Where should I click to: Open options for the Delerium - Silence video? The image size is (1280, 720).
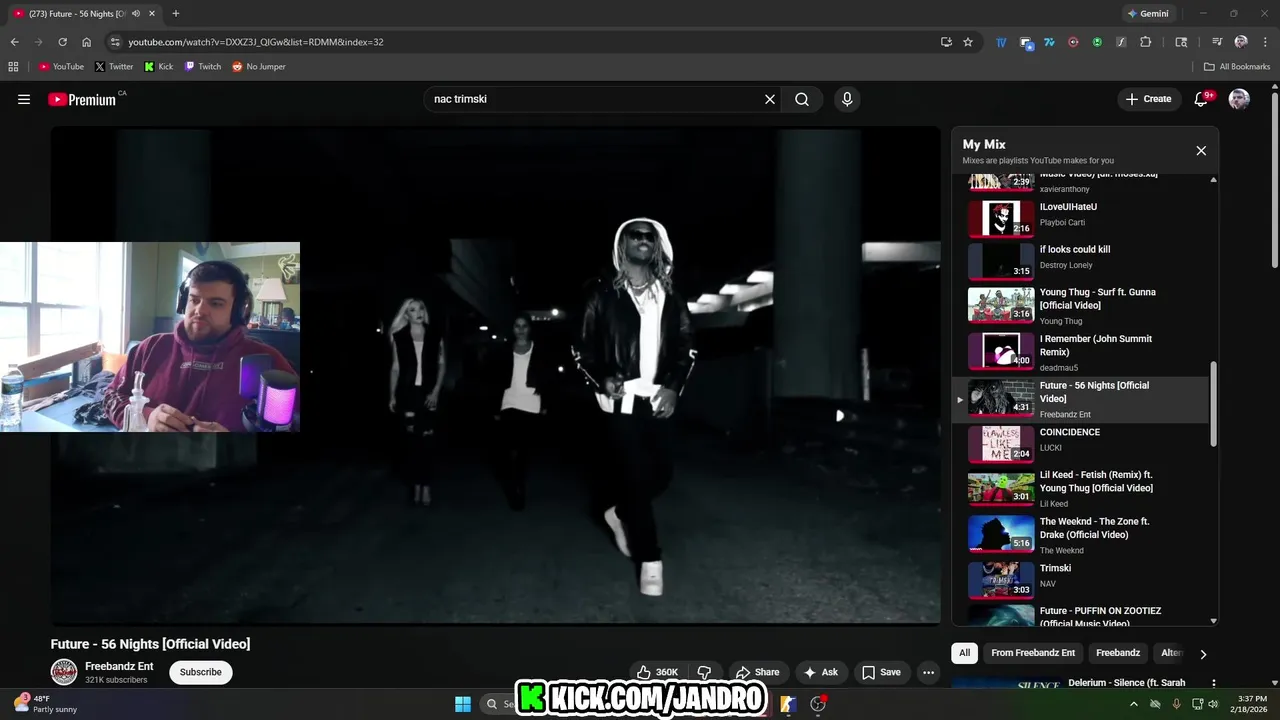1213,684
